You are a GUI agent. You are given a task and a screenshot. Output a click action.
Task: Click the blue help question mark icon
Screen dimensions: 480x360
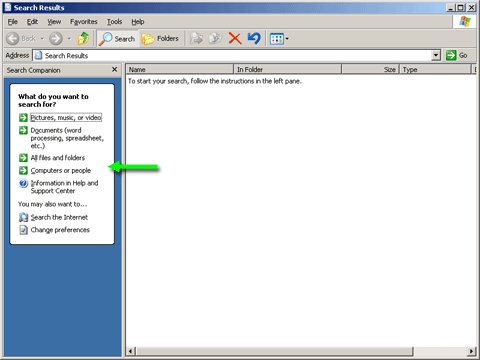tap(23, 183)
